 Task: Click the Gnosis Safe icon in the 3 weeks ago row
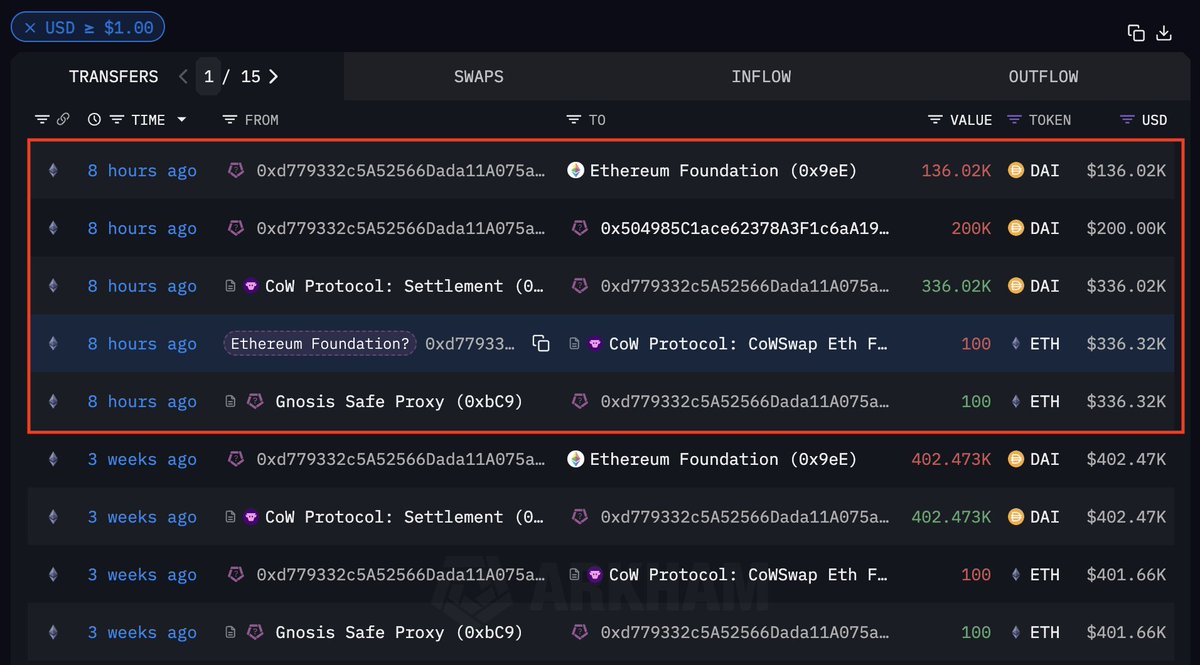pos(256,633)
